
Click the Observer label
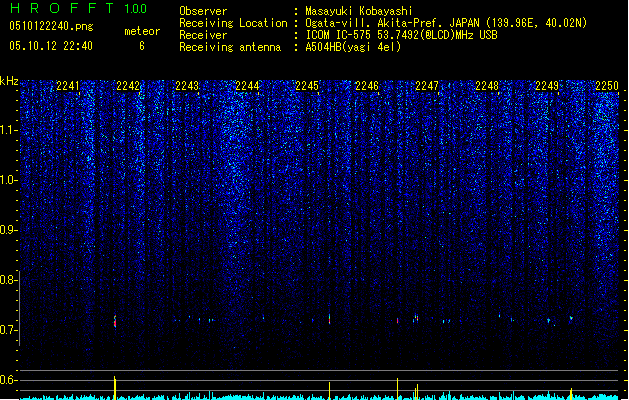[203, 11]
